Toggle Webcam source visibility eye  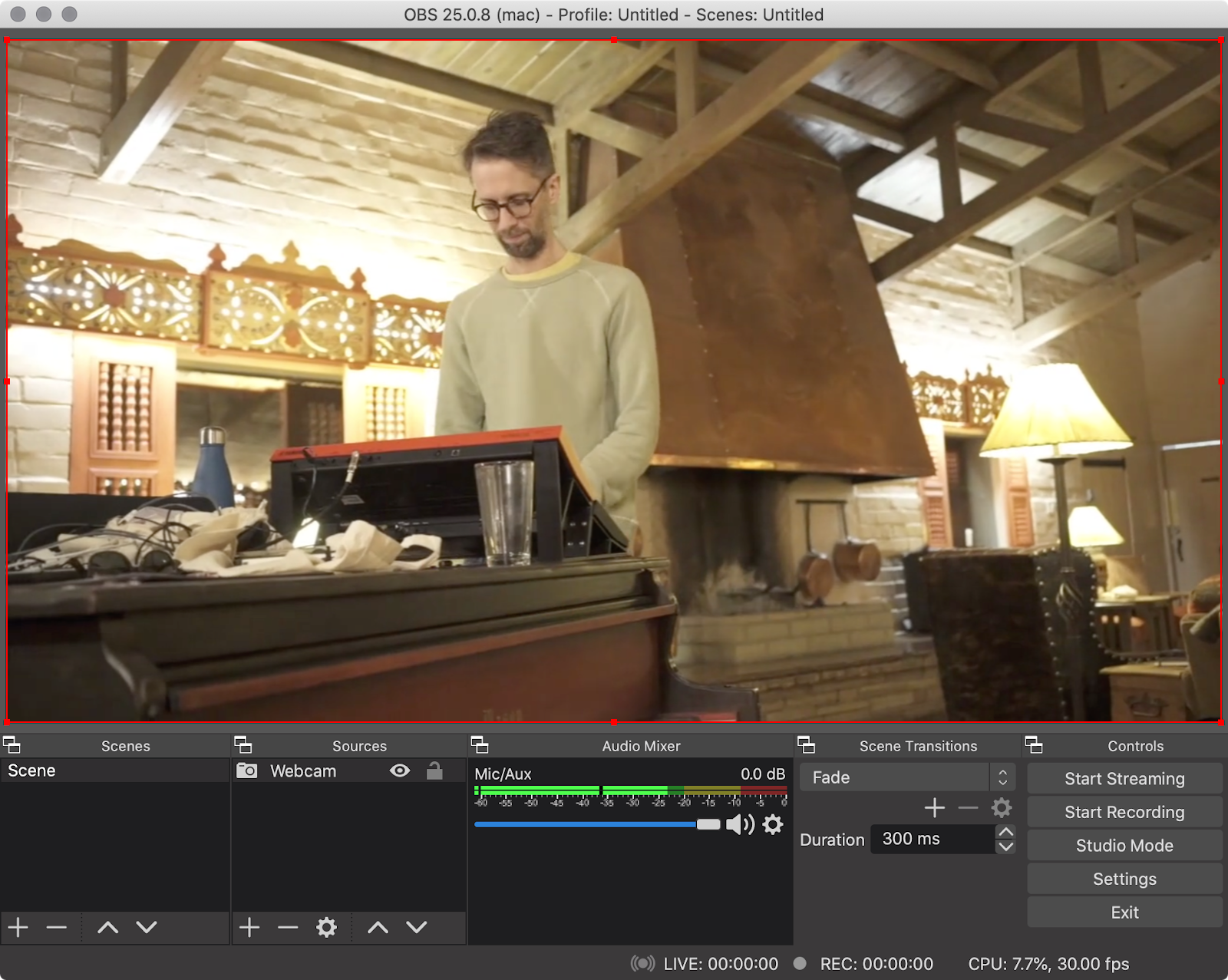[400, 770]
